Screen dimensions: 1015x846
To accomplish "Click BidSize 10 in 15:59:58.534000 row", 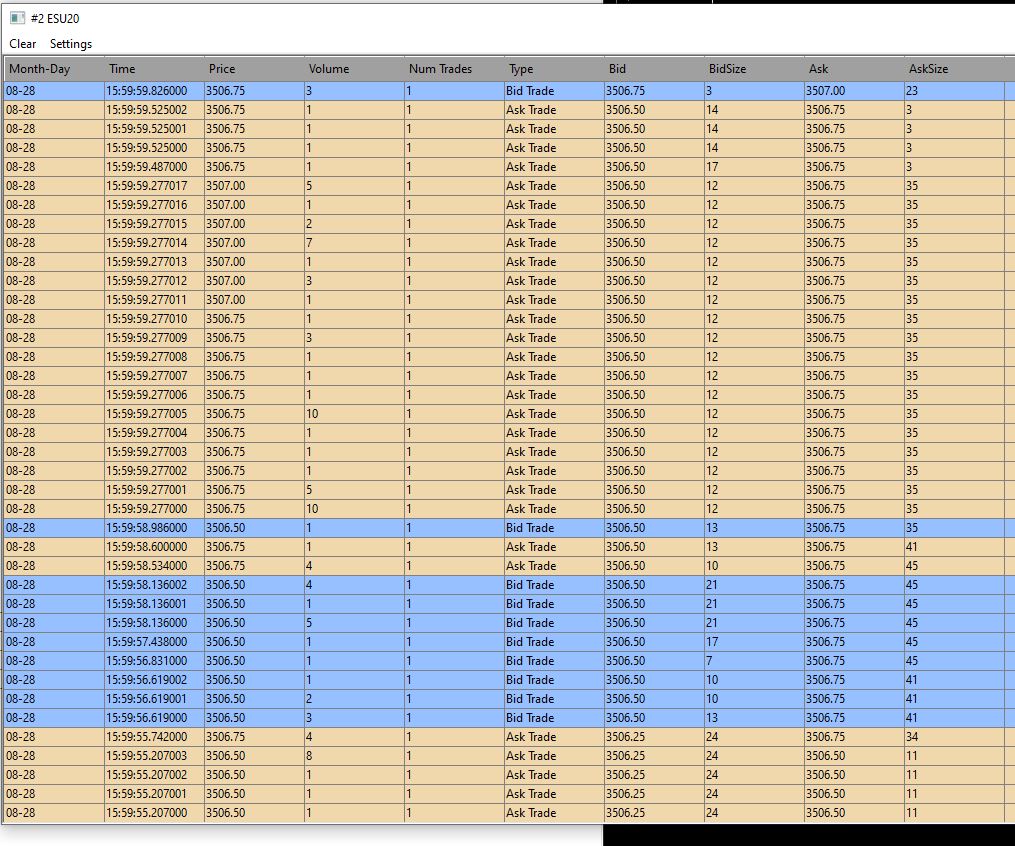I will [x=753, y=566].
